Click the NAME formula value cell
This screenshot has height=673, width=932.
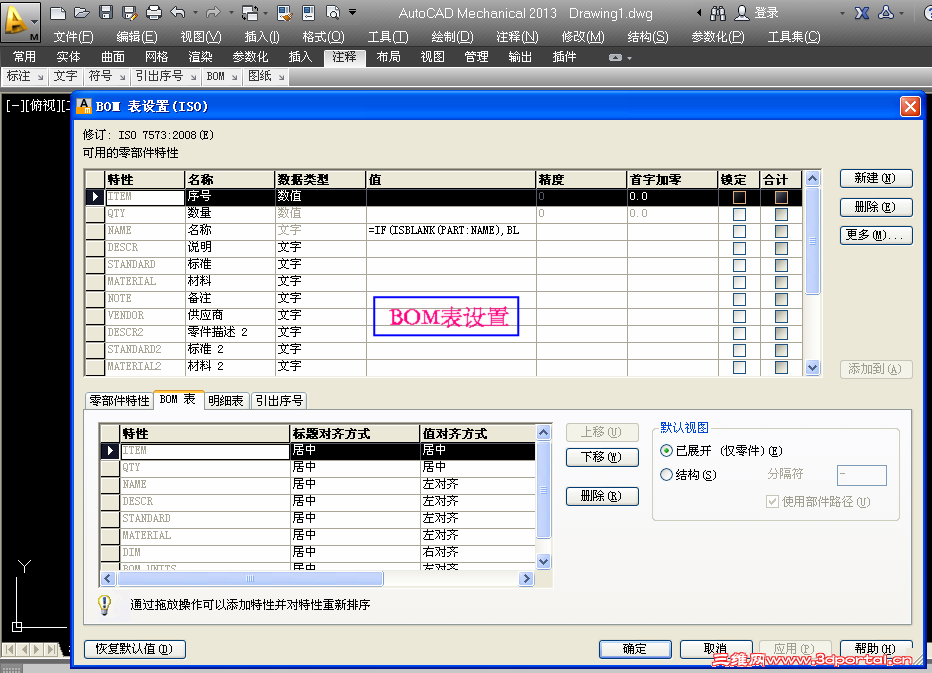[451, 231]
